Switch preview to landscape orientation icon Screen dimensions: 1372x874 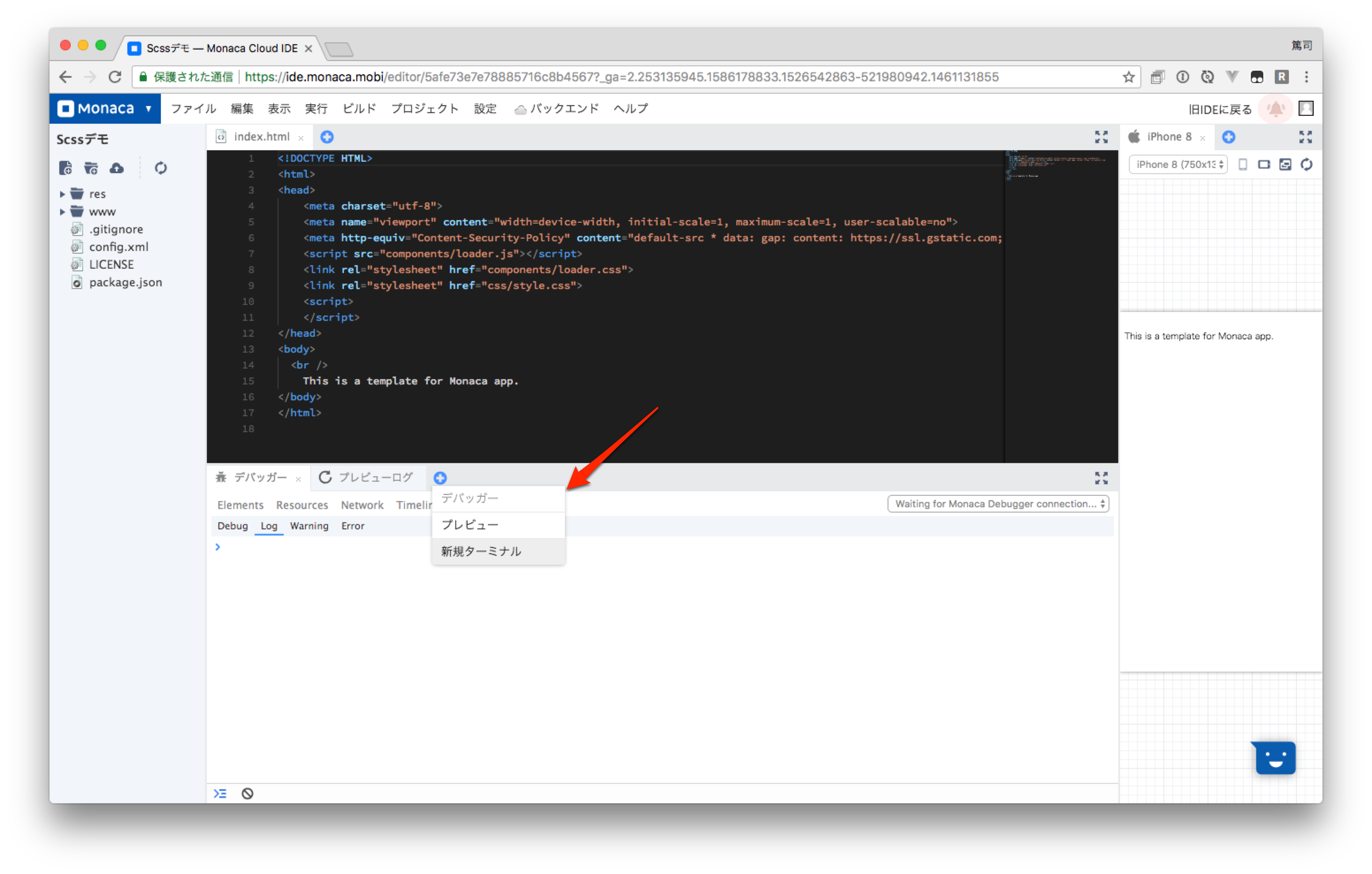[1264, 165]
